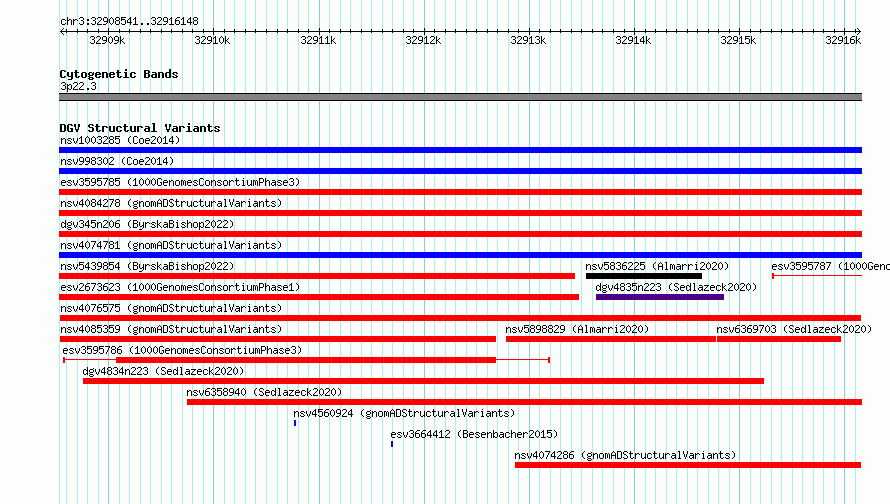Open dgv345n206 (ByrskaBishop2022) label
Viewport: 890px width, 504px height.
click(x=147, y=224)
